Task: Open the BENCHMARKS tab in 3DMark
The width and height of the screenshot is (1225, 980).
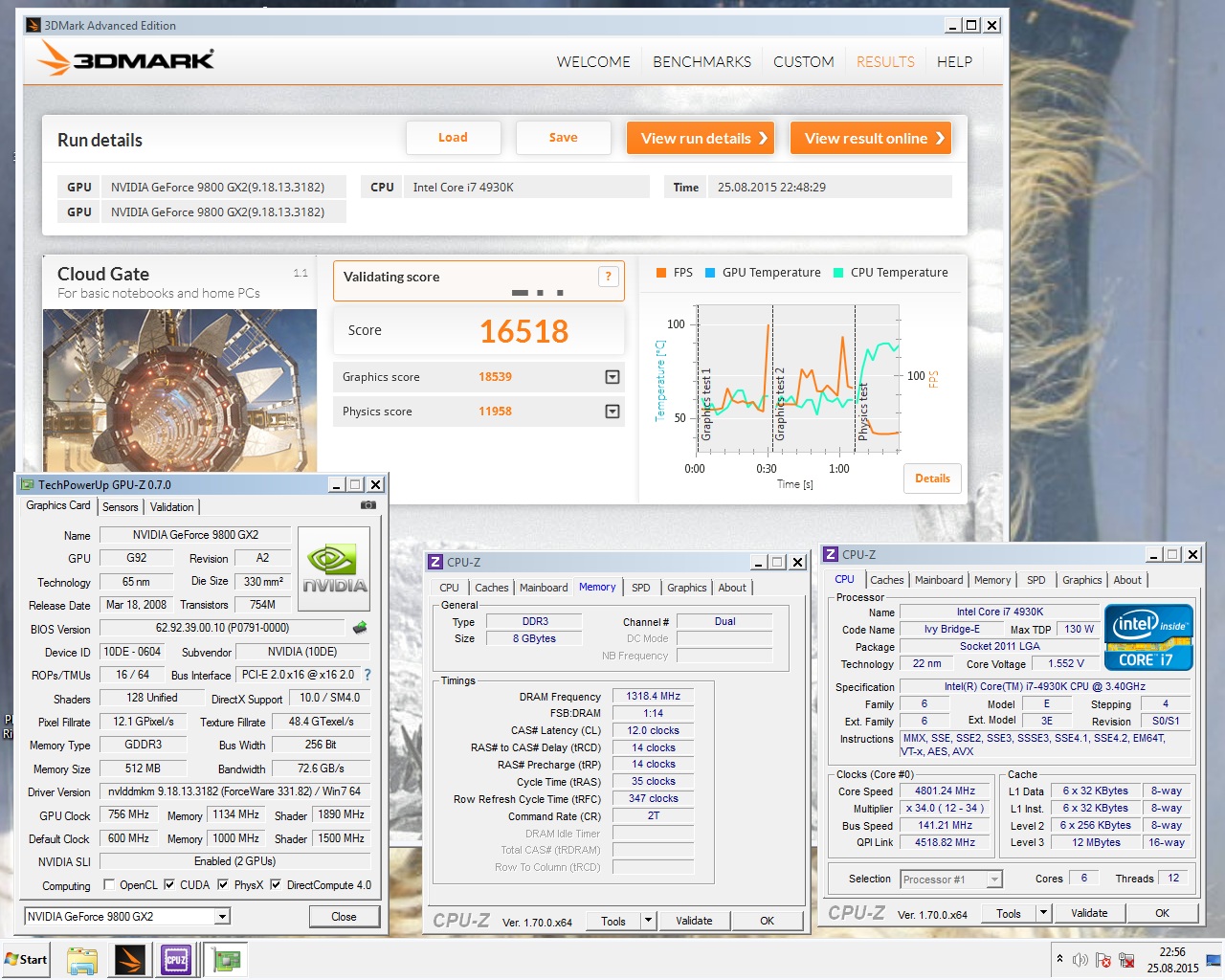Action: [702, 61]
